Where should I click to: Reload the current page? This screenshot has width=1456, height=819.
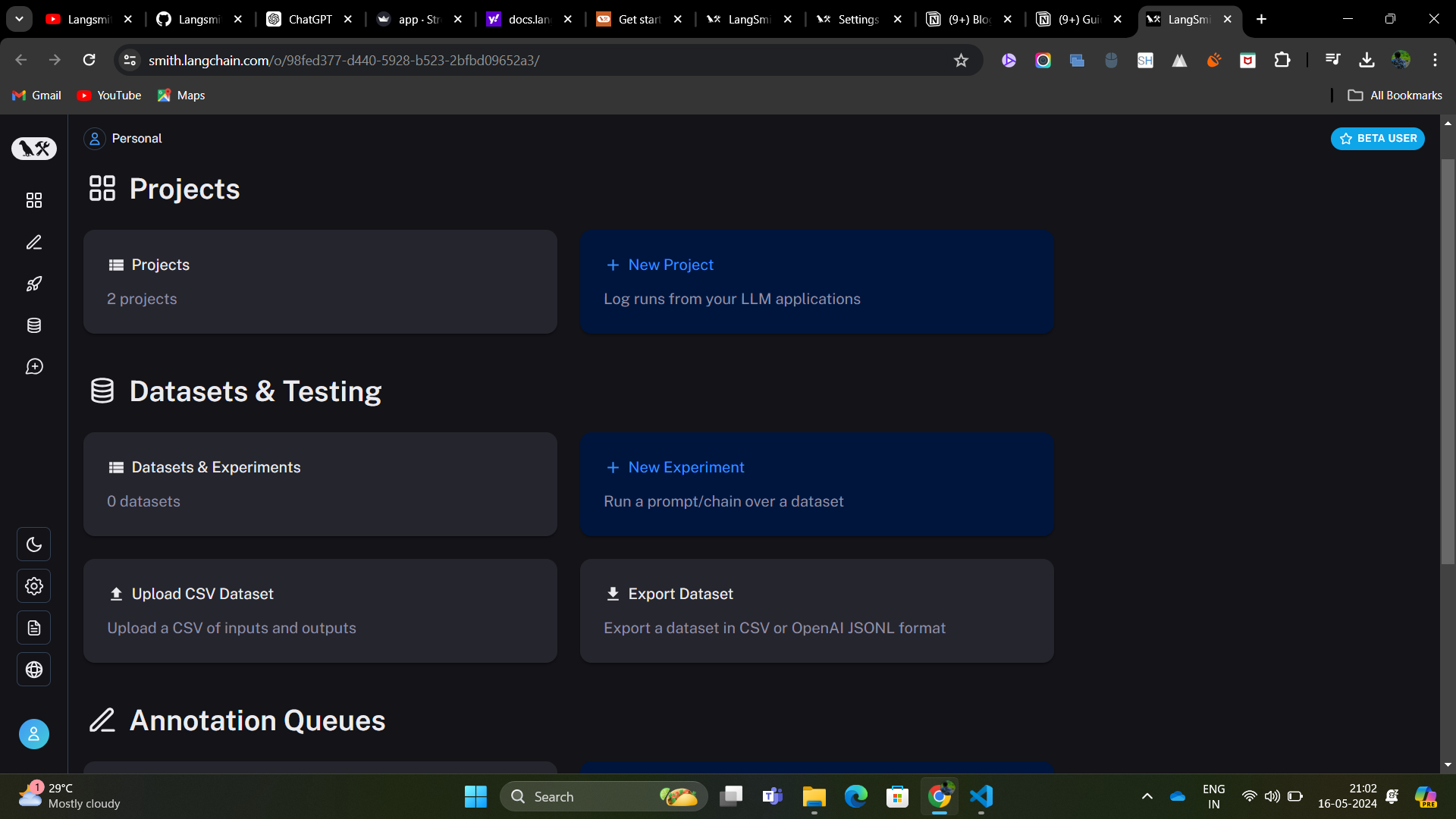[x=89, y=60]
